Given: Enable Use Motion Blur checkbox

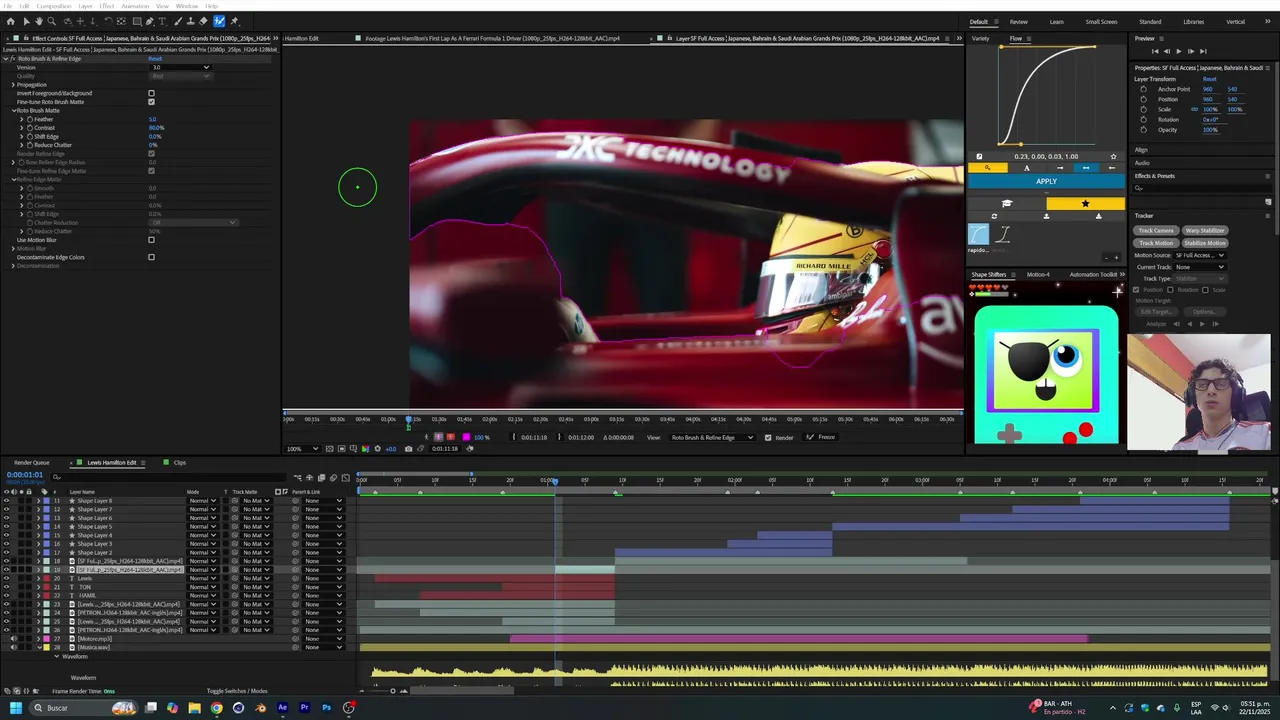Looking at the screenshot, I should [151, 240].
